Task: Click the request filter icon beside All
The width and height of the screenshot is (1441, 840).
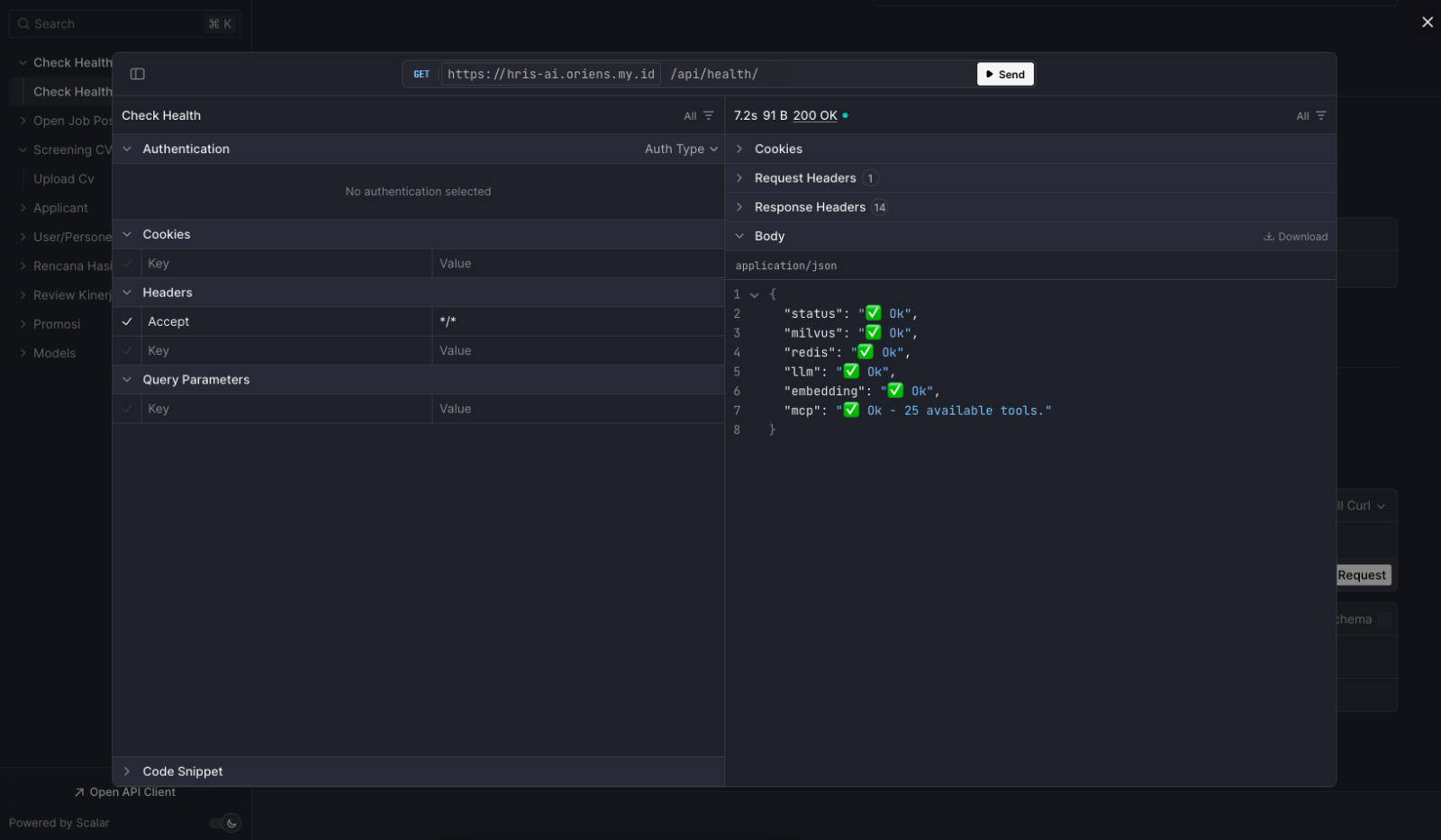Action: click(709, 115)
